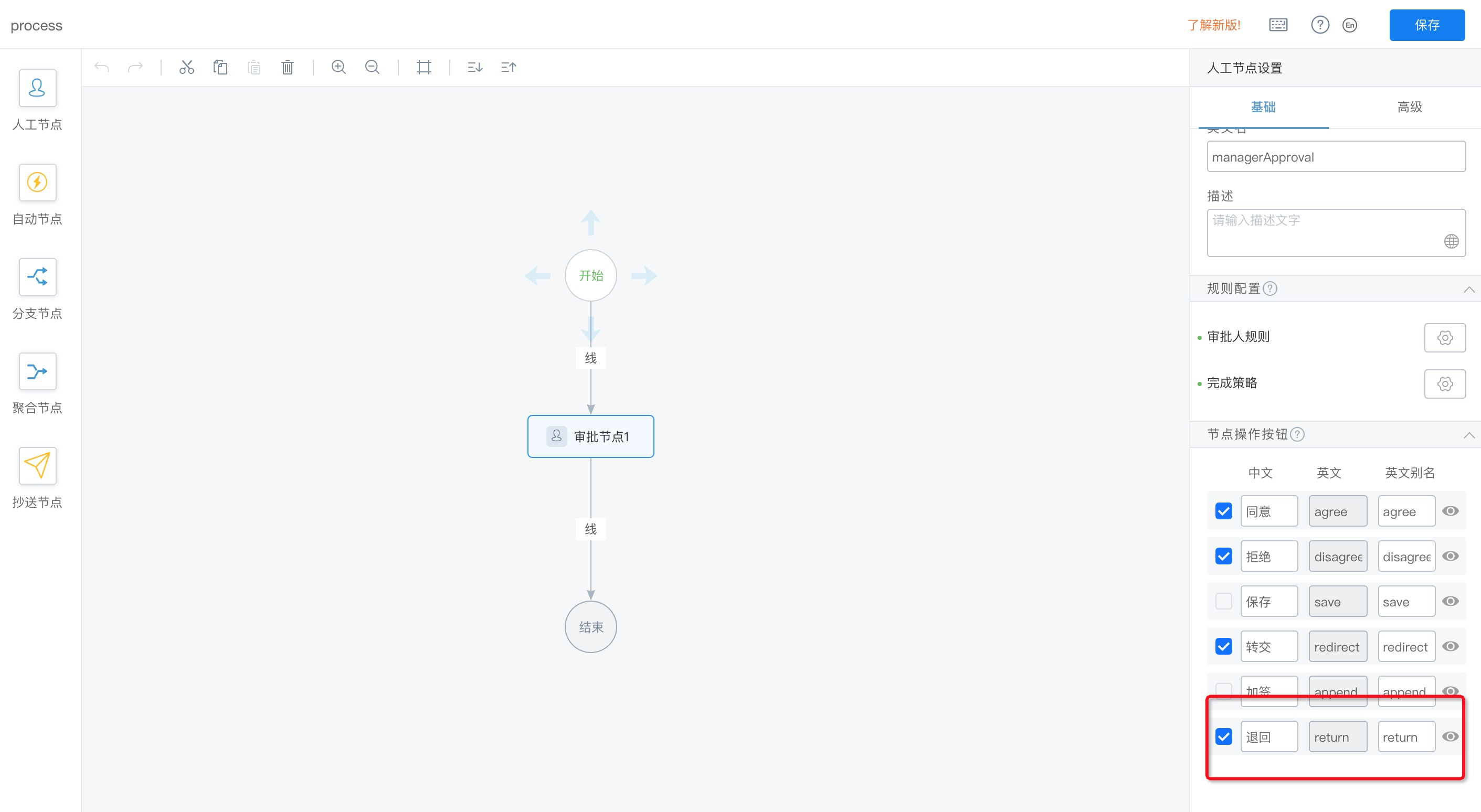The width and height of the screenshot is (1481, 812).
Task: Zoom out on the canvas
Action: coord(372,67)
